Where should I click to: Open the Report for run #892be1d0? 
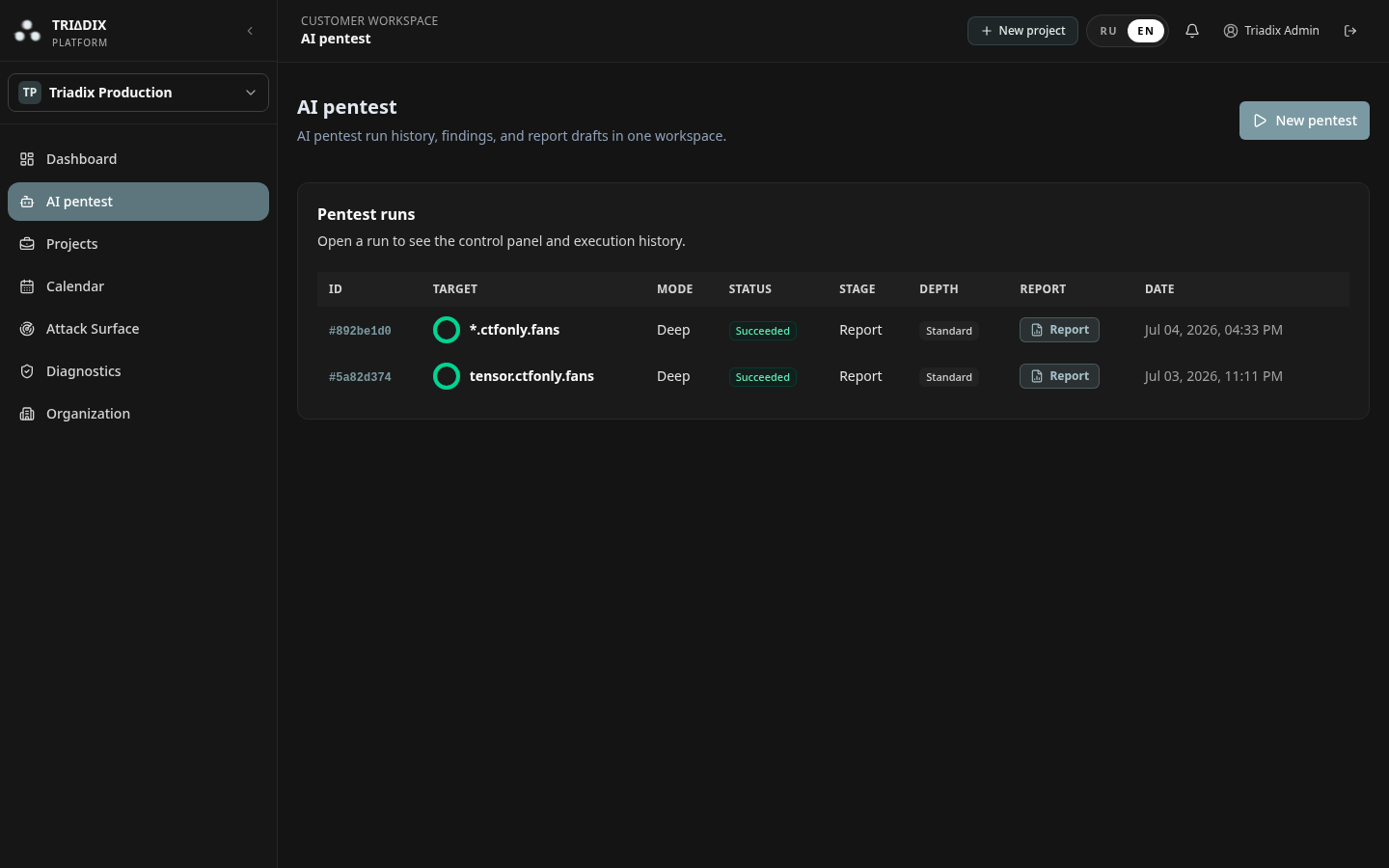pyautogui.click(x=1059, y=330)
